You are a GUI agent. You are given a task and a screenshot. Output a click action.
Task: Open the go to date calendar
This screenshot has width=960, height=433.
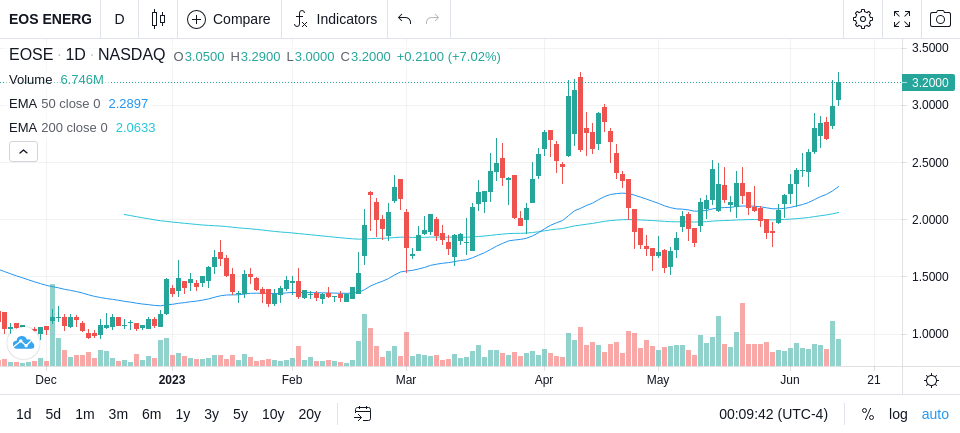(362, 414)
